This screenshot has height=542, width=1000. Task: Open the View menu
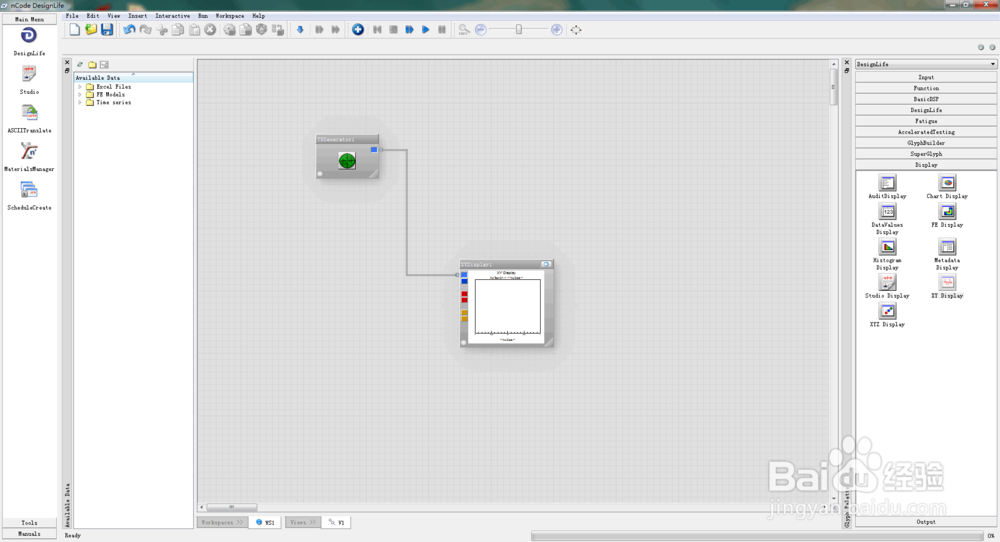click(x=114, y=15)
